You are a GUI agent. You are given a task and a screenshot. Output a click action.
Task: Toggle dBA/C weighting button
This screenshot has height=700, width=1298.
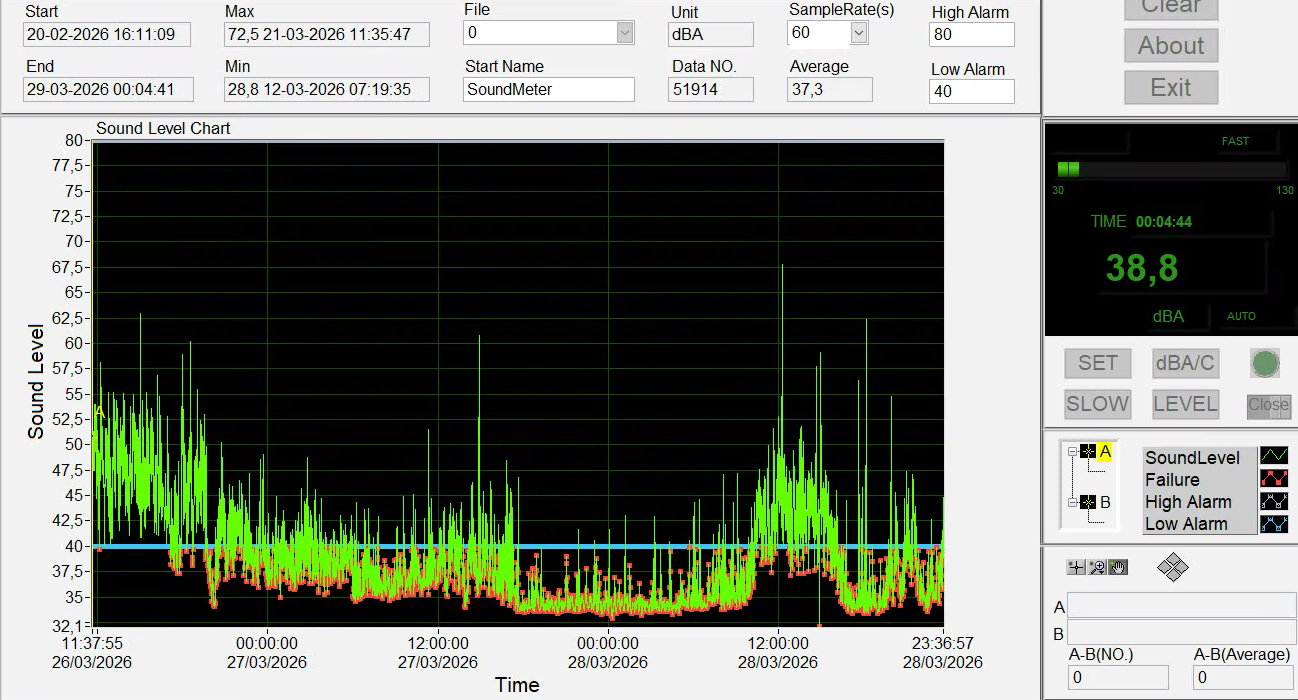(1185, 363)
